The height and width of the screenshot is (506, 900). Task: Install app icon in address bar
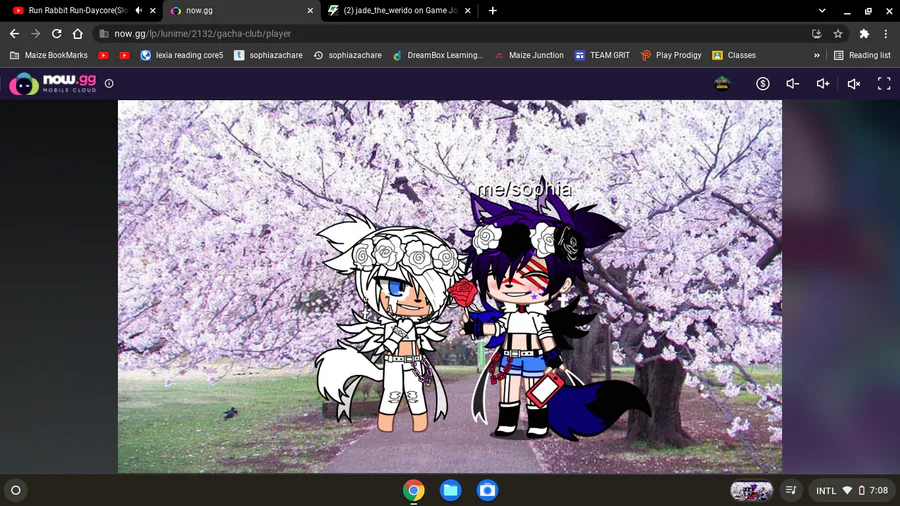click(816, 34)
